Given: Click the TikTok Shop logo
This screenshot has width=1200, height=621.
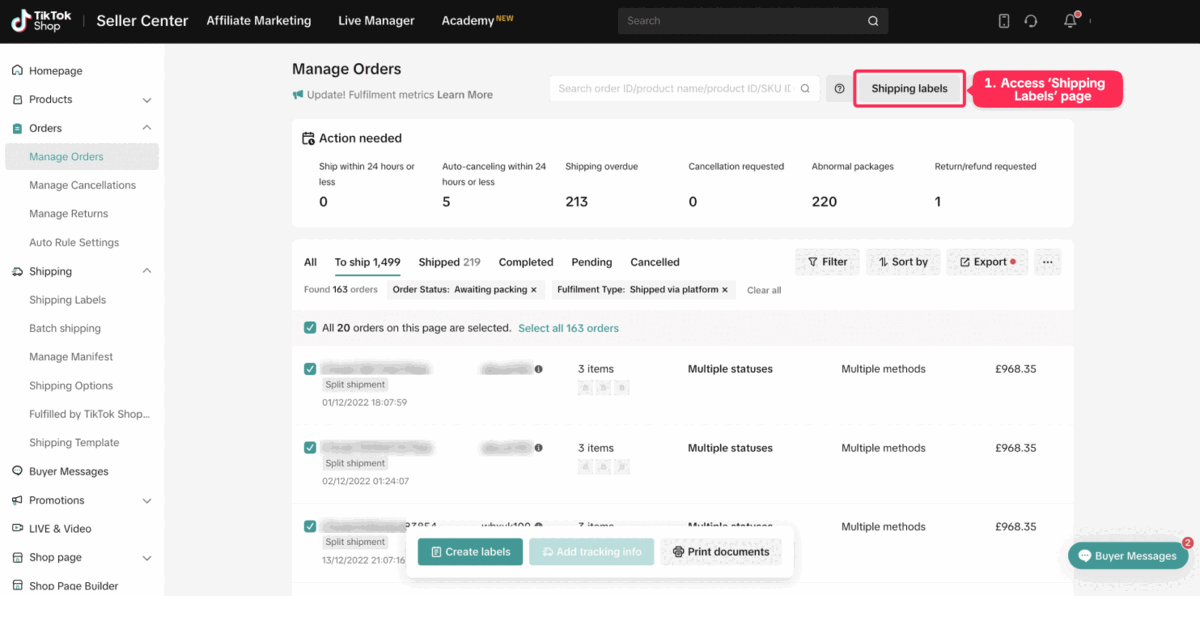Looking at the screenshot, I should point(37,21).
